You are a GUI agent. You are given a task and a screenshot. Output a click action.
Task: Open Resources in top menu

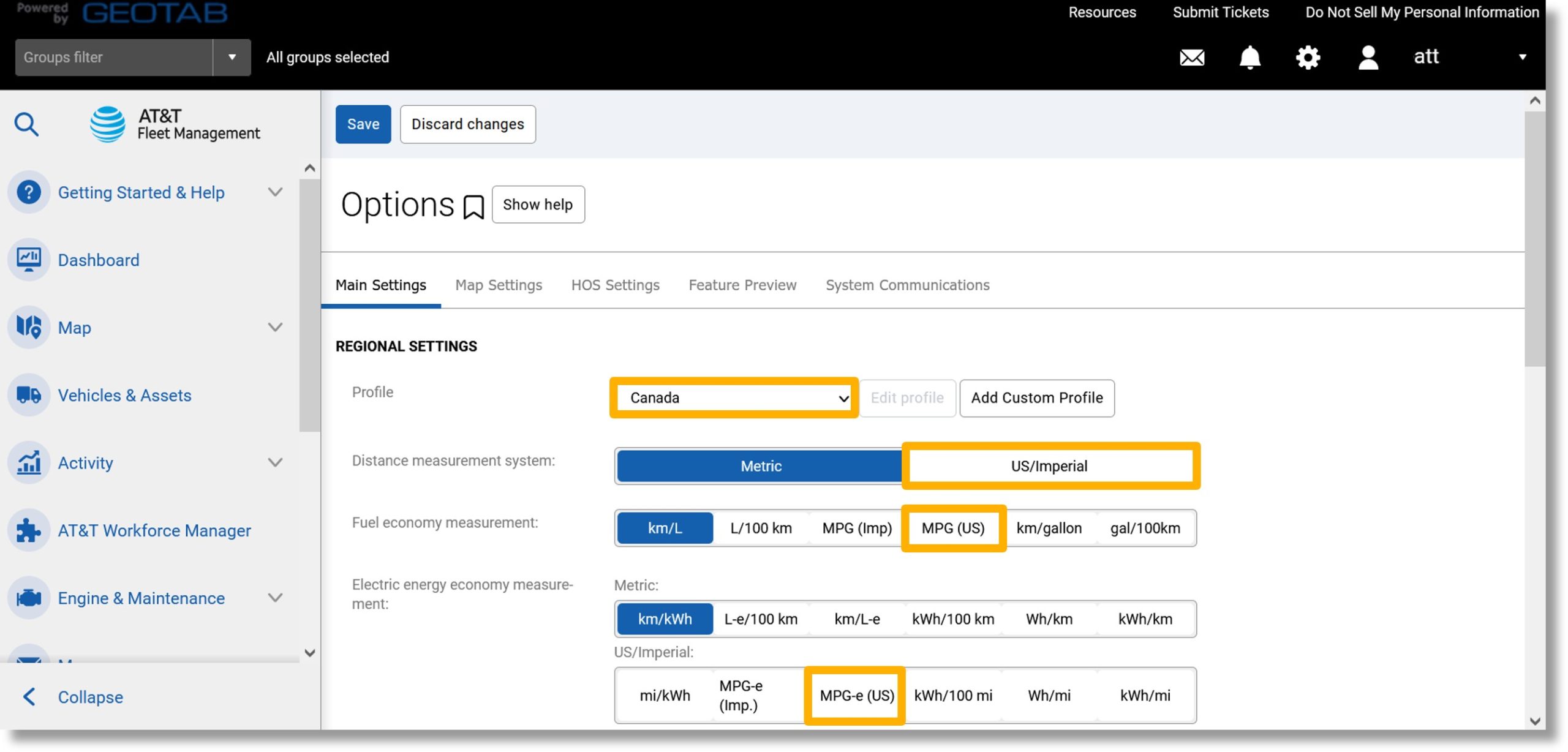1102,12
